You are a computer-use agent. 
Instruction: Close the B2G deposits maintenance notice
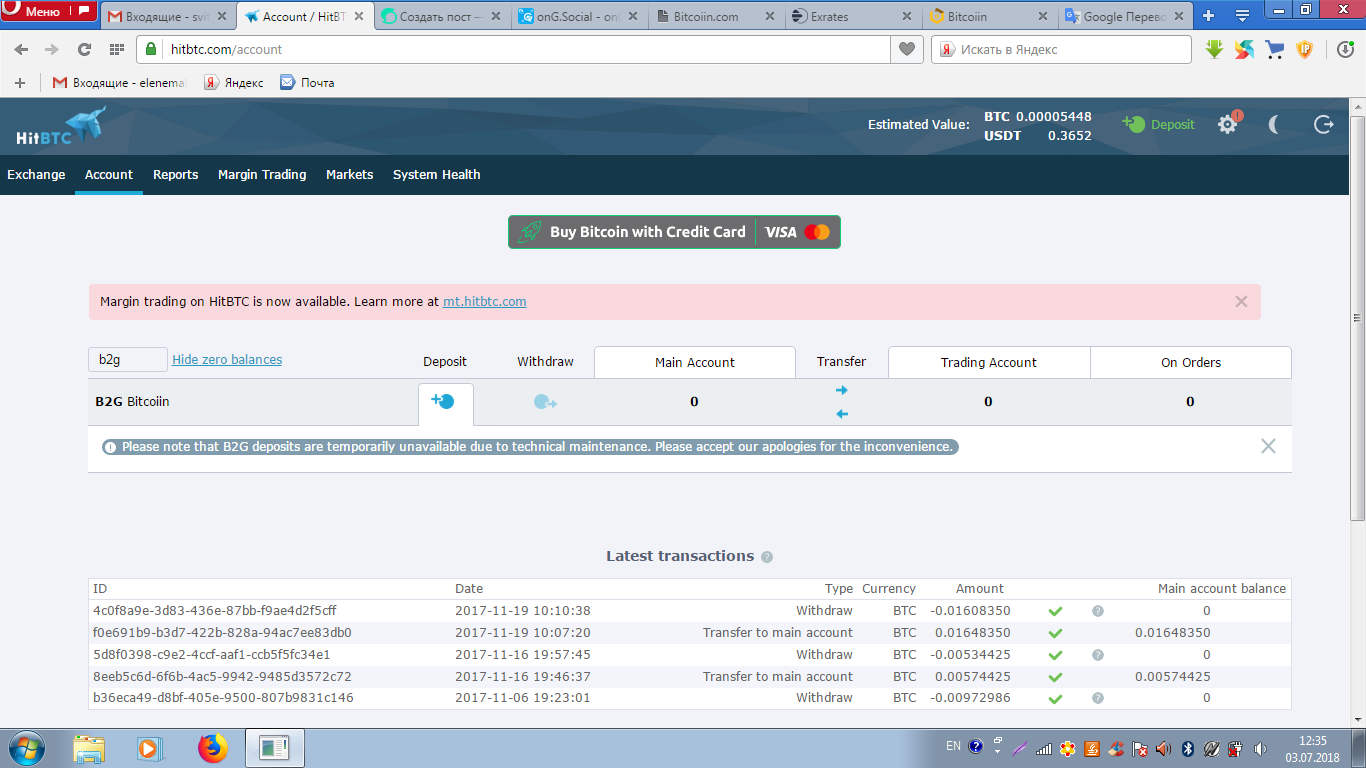[1268, 446]
